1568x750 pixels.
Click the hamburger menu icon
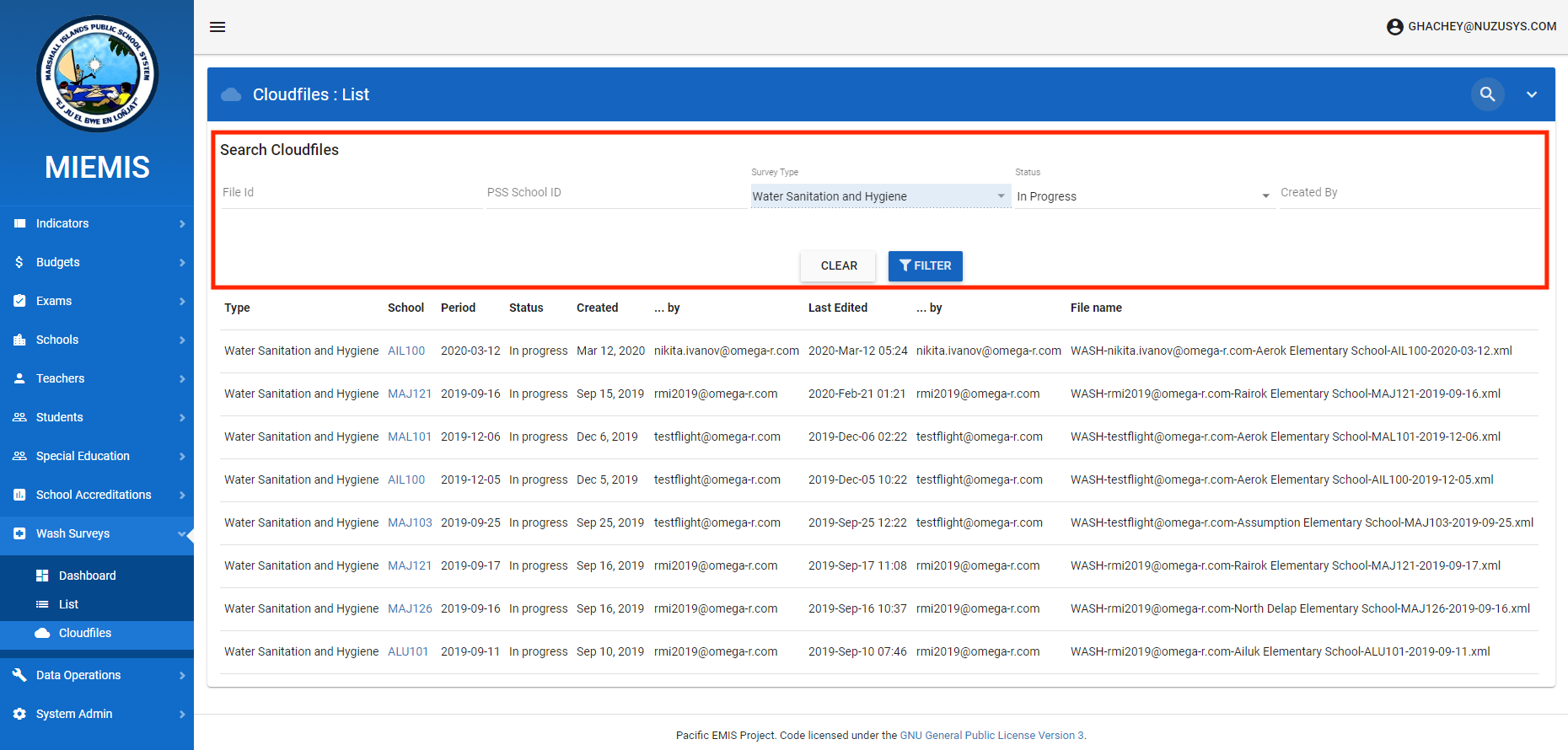217,27
